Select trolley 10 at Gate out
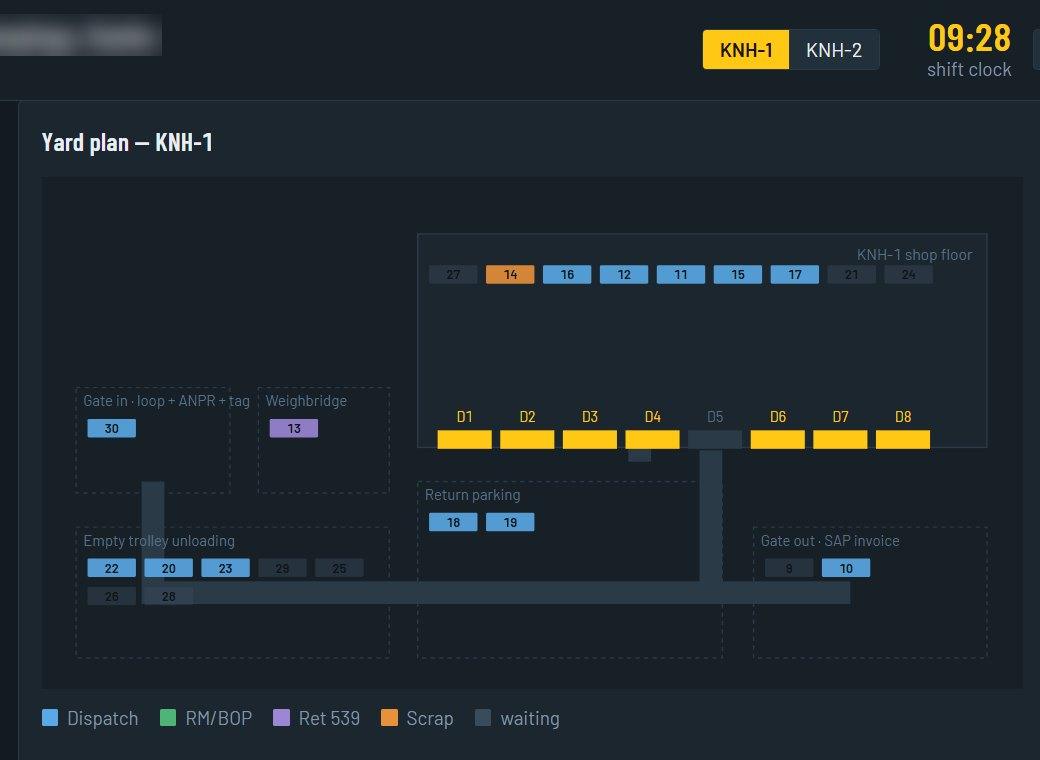 click(846, 568)
